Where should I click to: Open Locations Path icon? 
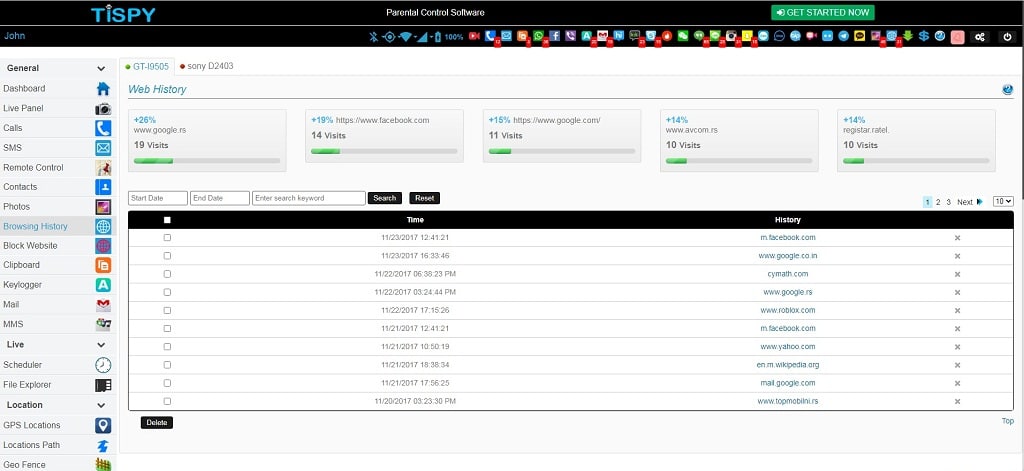103,446
